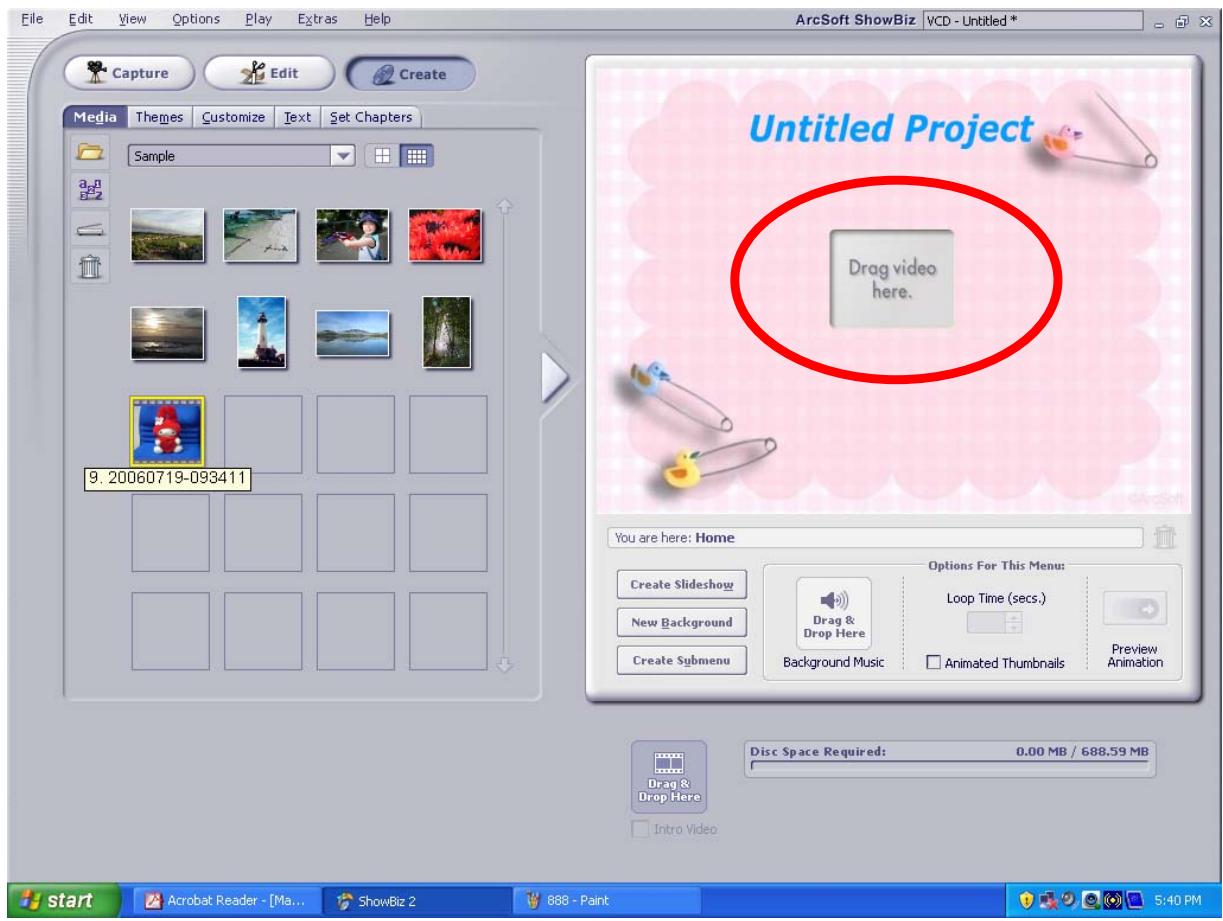Select the Themes tab
1223x921 pixels.
pyautogui.click(x=160, y=117)
